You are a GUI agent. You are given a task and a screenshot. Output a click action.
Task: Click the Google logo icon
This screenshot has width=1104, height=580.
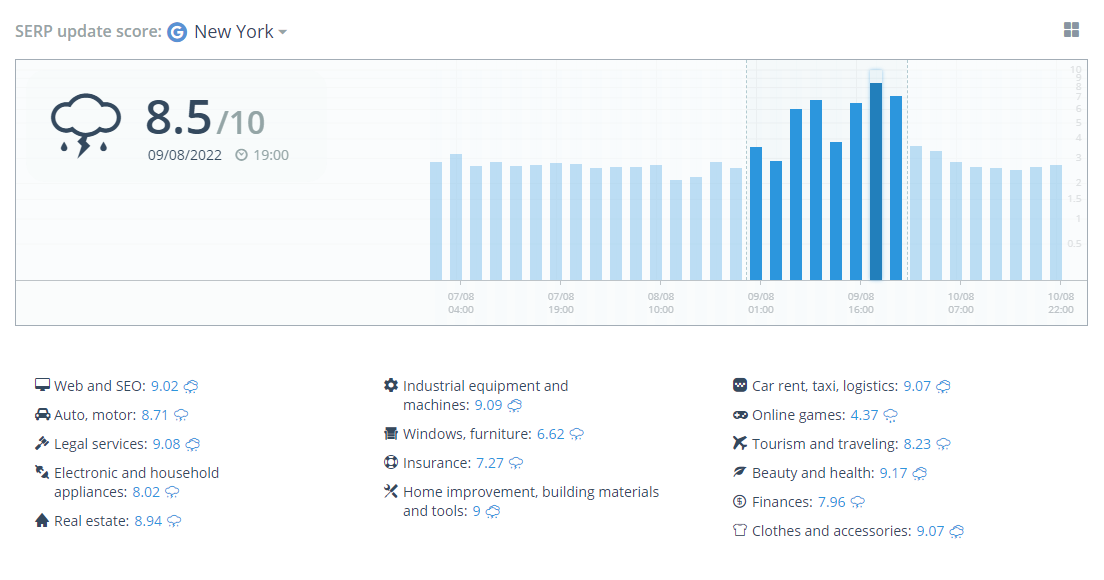[x=177, y=32]
